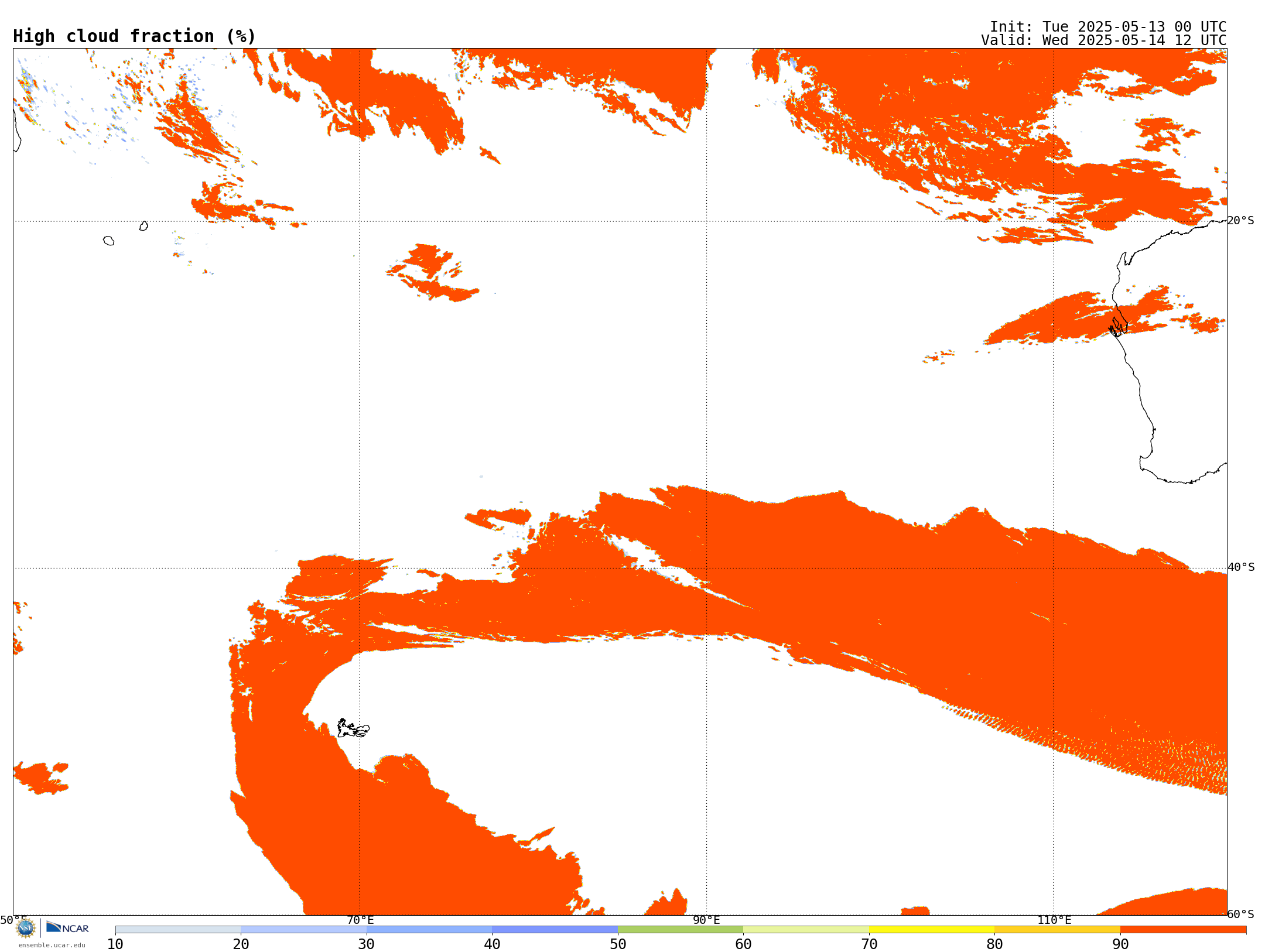
Task: Click the Mauritius island outline
Action: pos(143,226)
